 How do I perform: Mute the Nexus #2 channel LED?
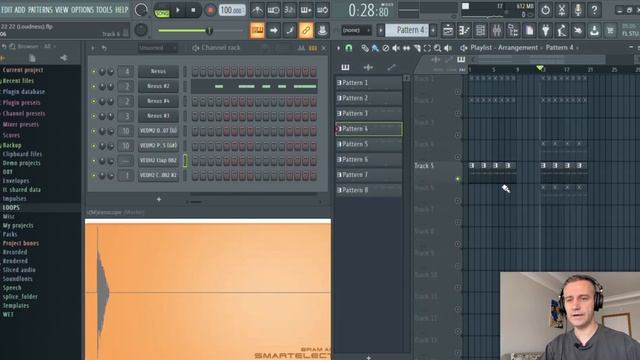pos(93,87)
